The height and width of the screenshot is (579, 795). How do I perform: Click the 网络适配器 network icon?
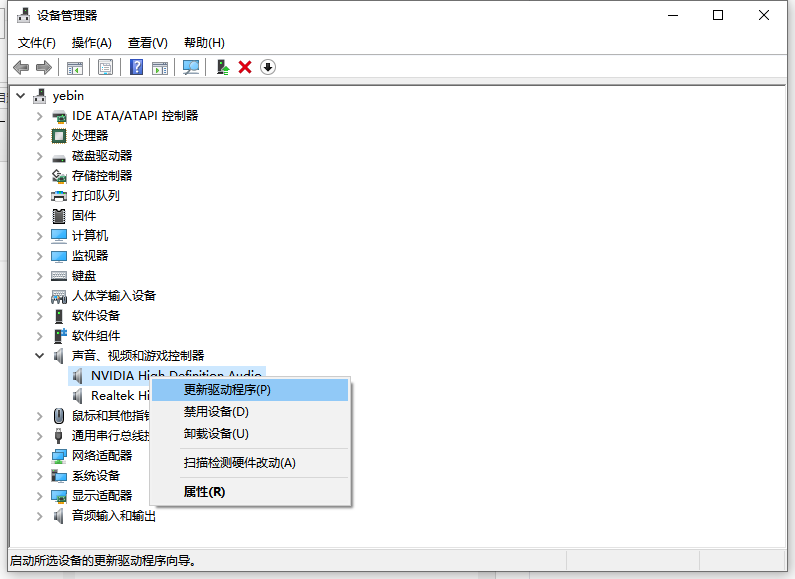[59, 456]
